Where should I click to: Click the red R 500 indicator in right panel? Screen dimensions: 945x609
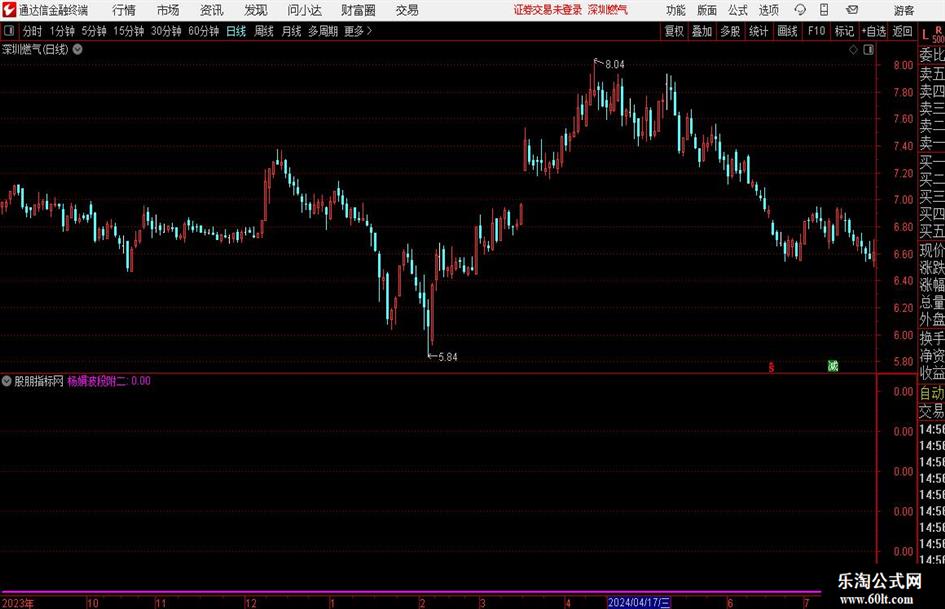938,34
